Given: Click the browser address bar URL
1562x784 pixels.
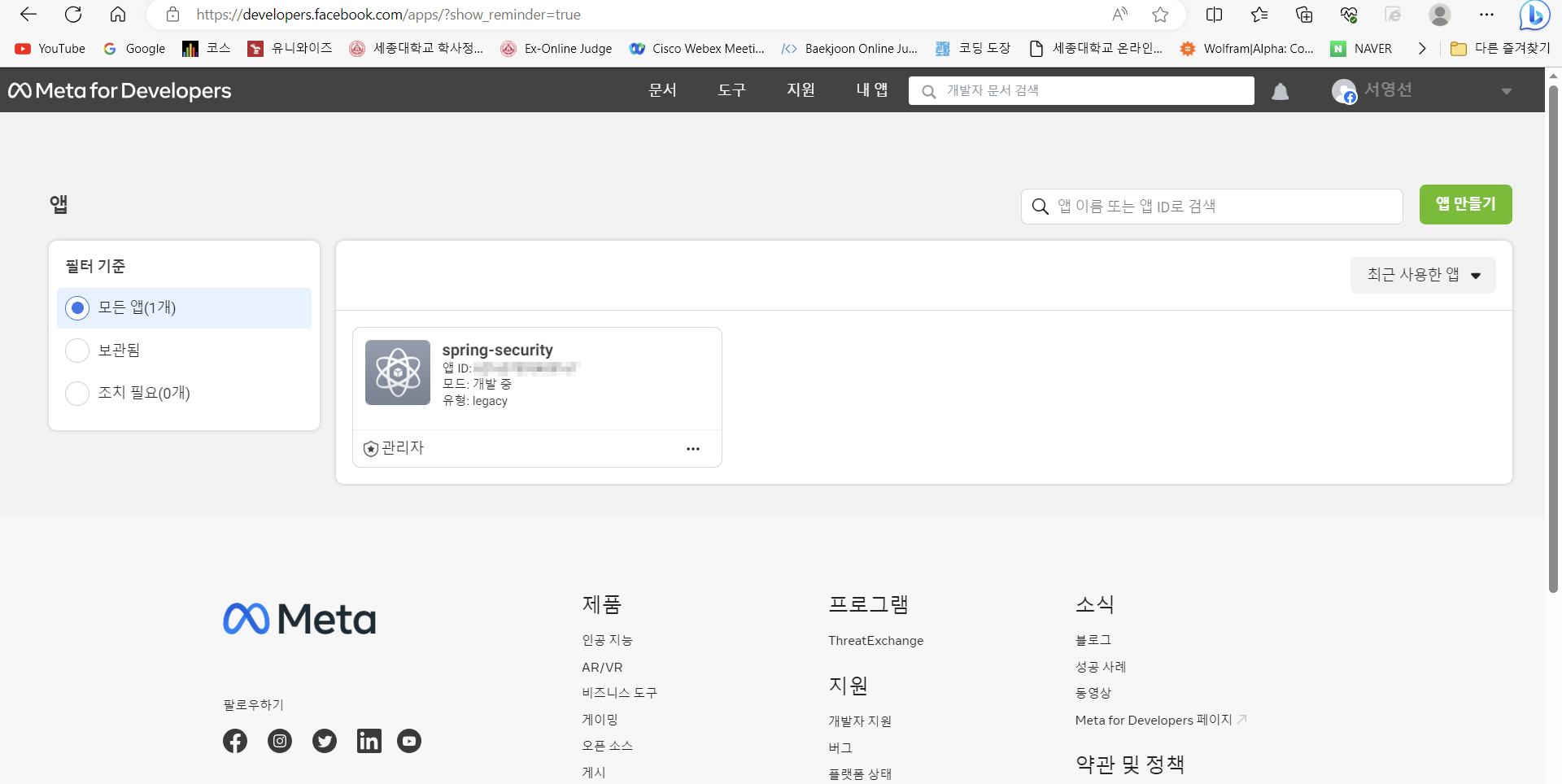Looking at the screenshot, I should point(388,15).
